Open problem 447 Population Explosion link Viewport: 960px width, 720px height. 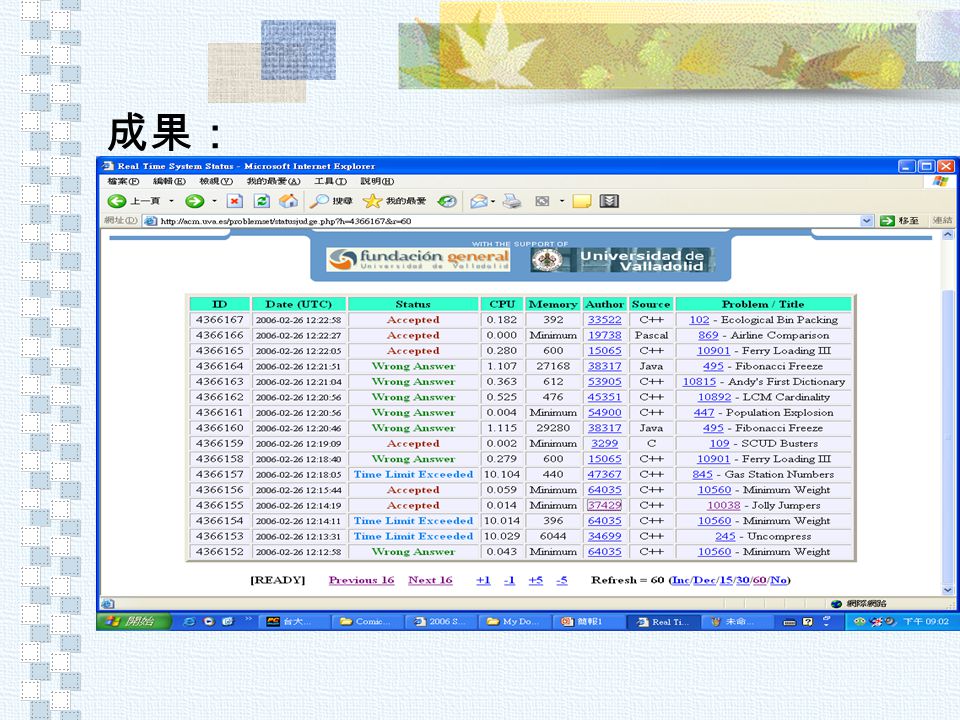(704, 413)
